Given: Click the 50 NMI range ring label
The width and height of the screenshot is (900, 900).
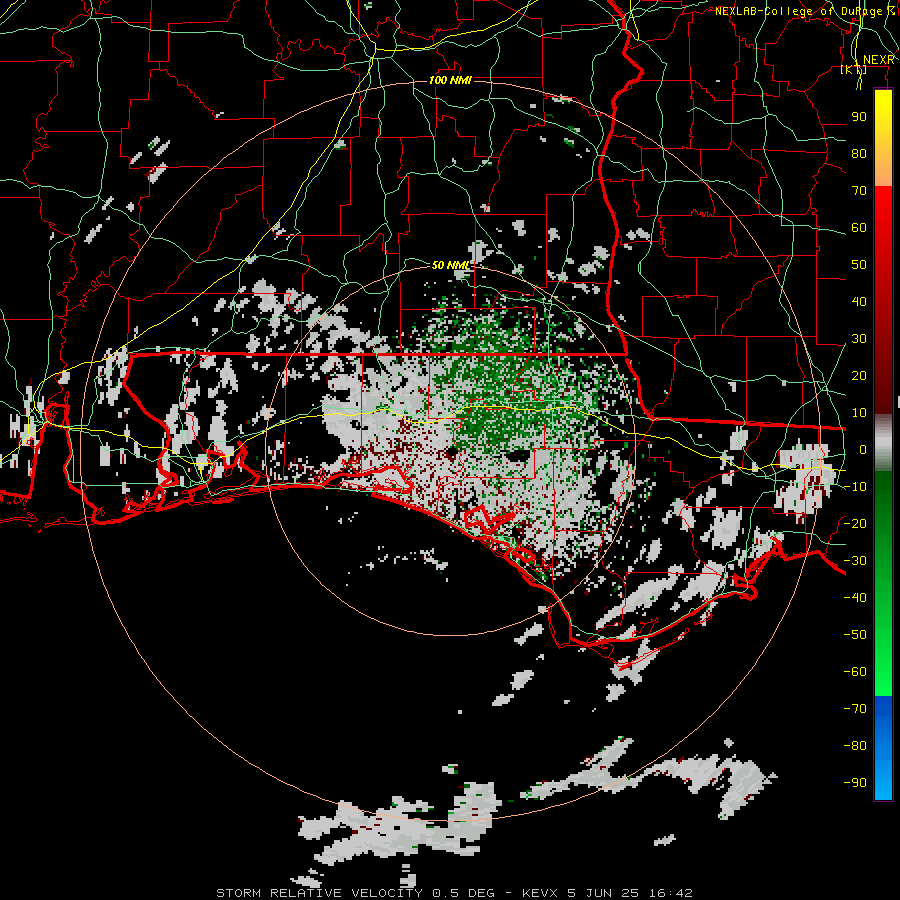Looking at the screenshot, I should 450,265.
